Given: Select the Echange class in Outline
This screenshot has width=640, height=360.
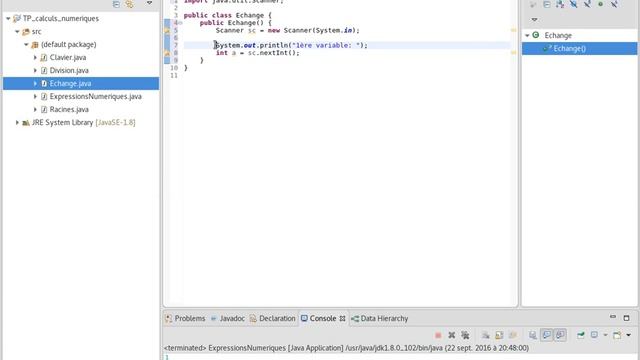Looking at the screenshot, I should coord(558,36).
